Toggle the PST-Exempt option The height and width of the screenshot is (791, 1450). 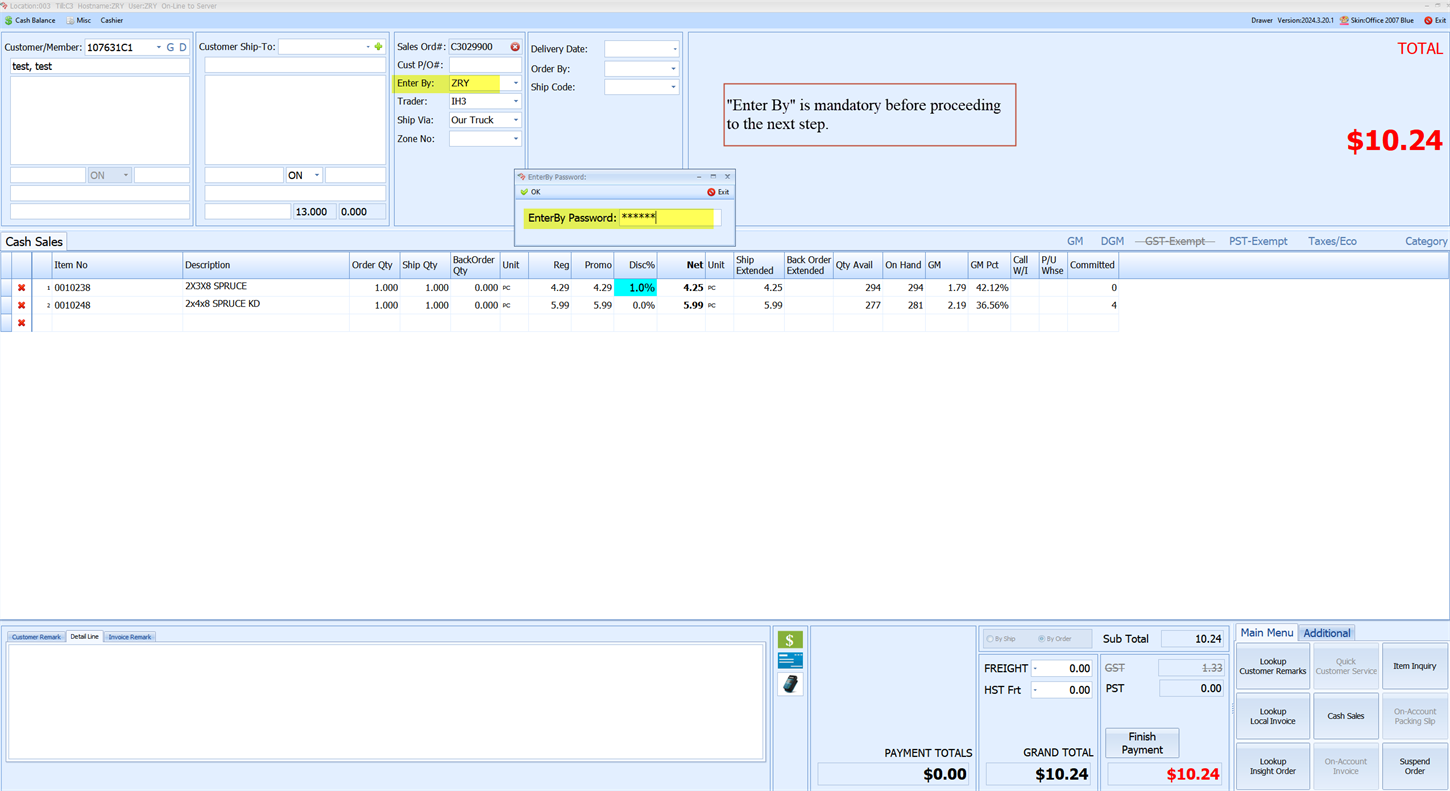click(x=1257, y=241)
